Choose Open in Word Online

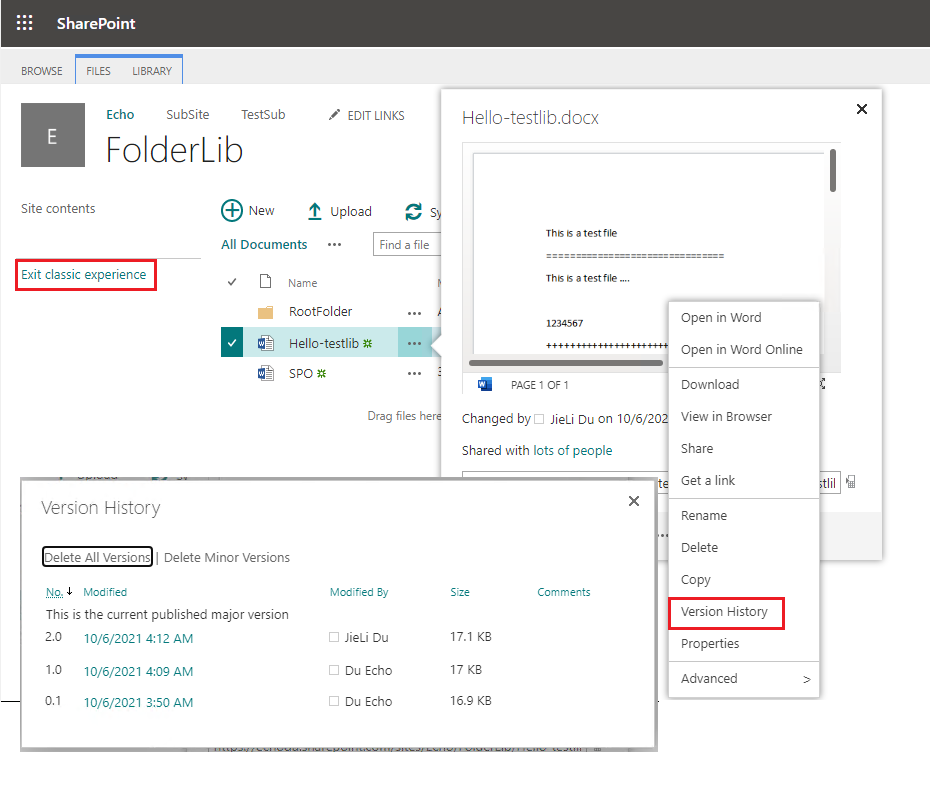744,349
